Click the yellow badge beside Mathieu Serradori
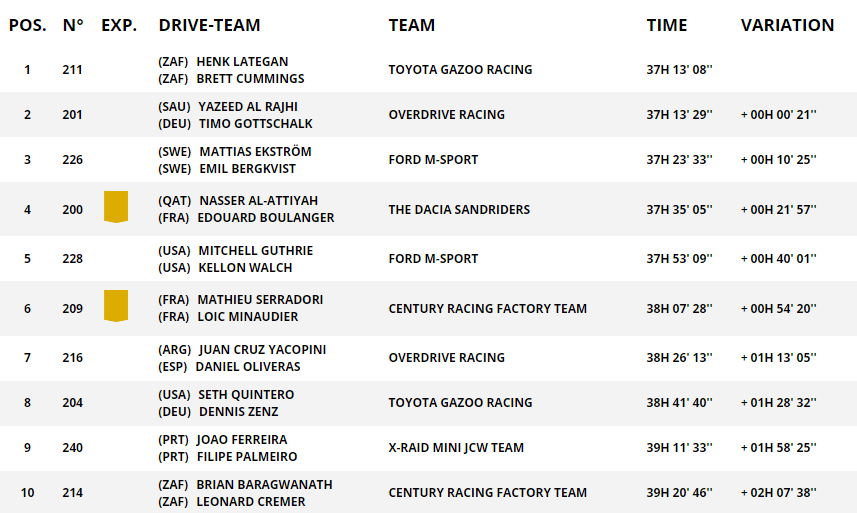This screenshot has width=857, height=513. point(116,306)
